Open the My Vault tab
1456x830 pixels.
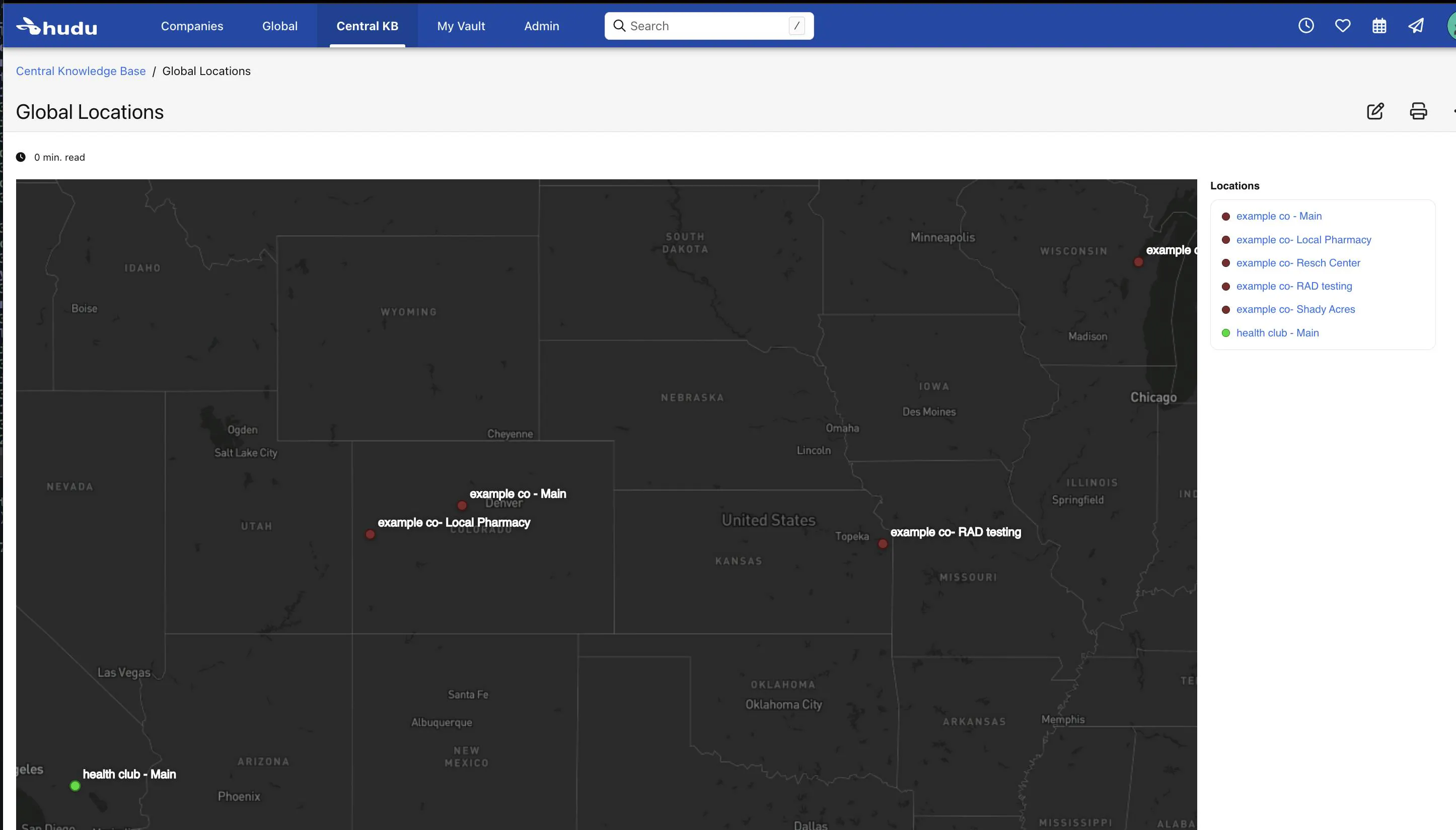[461, 26]
